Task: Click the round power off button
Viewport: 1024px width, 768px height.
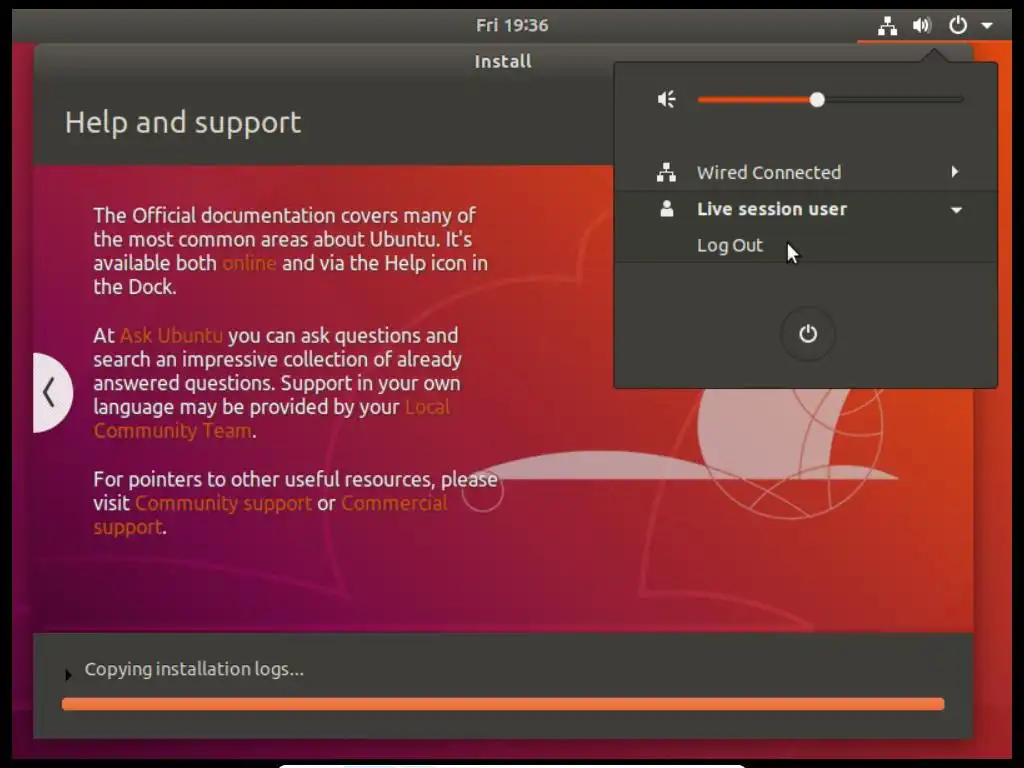Action: (808, 334)
